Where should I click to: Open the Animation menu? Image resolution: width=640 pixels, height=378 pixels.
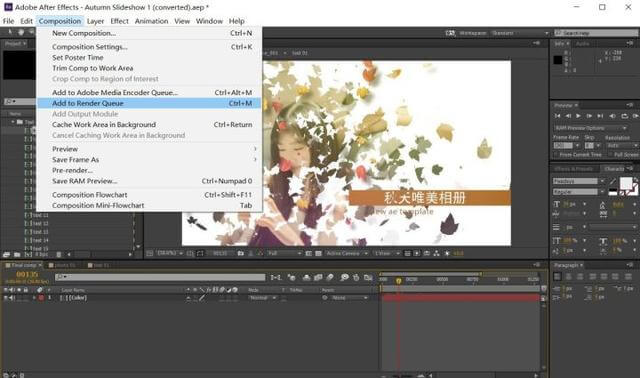tap(151, 21)
